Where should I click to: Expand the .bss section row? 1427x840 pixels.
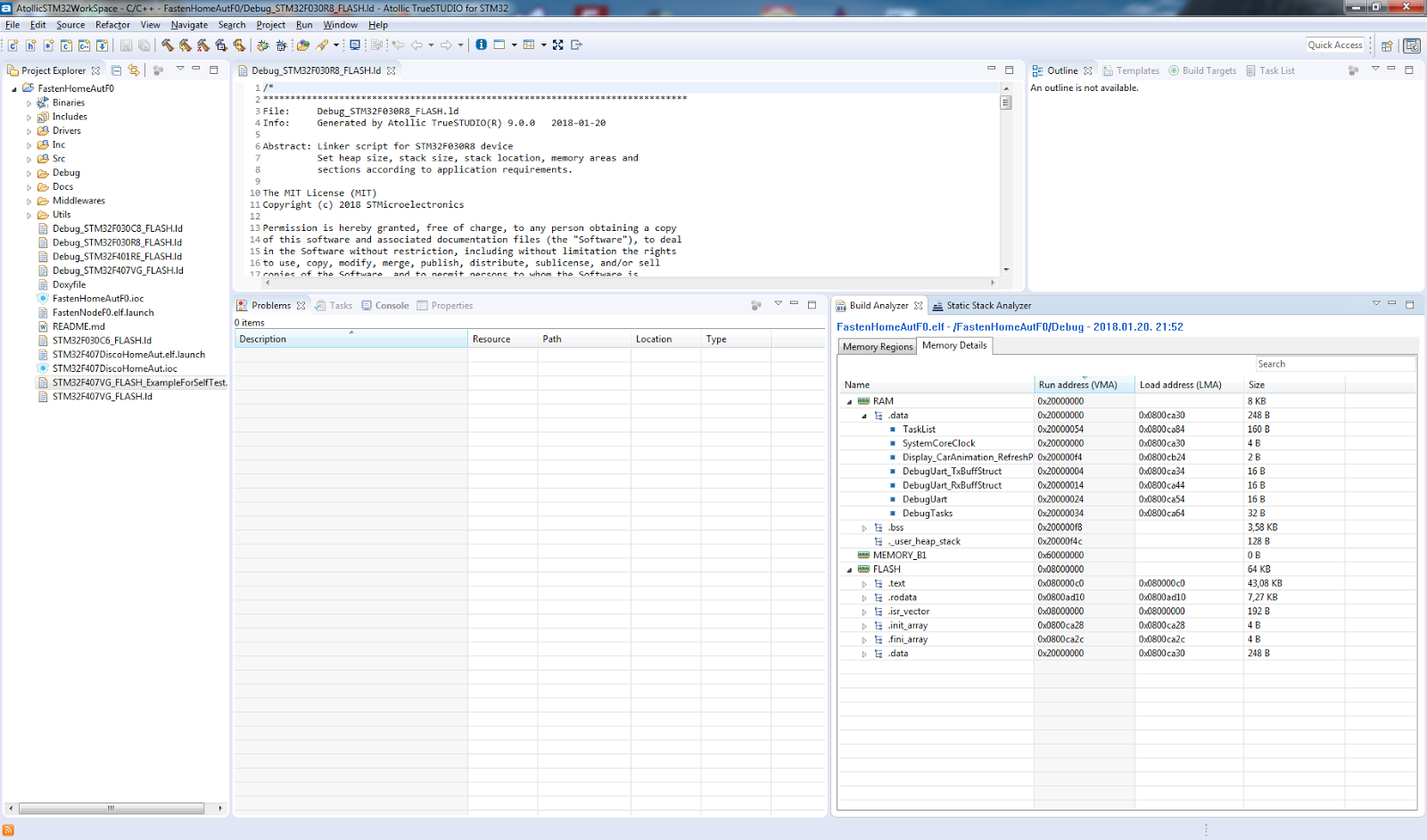[864, 528]
